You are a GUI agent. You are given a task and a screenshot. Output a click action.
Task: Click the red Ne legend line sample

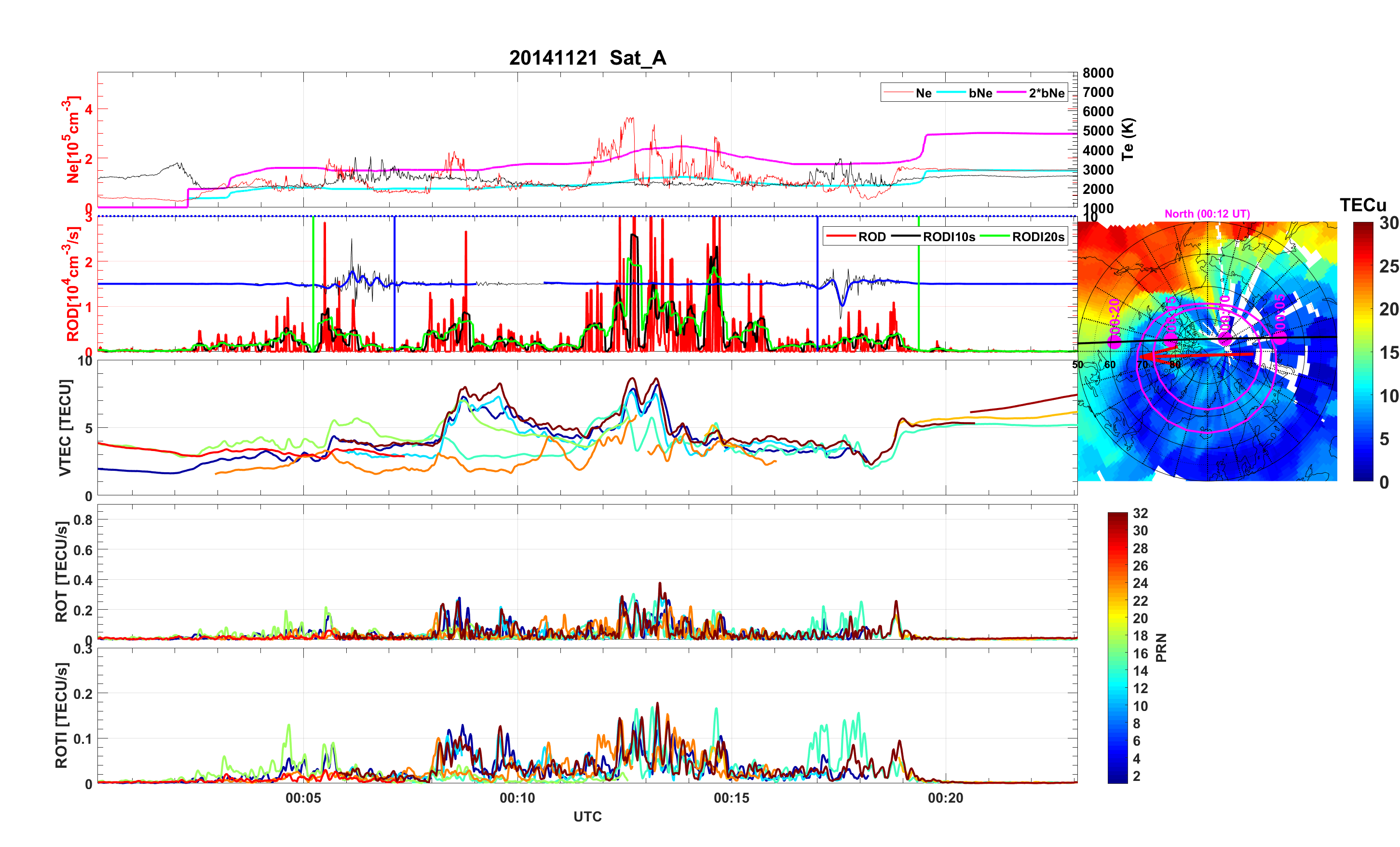pos(898,93)
